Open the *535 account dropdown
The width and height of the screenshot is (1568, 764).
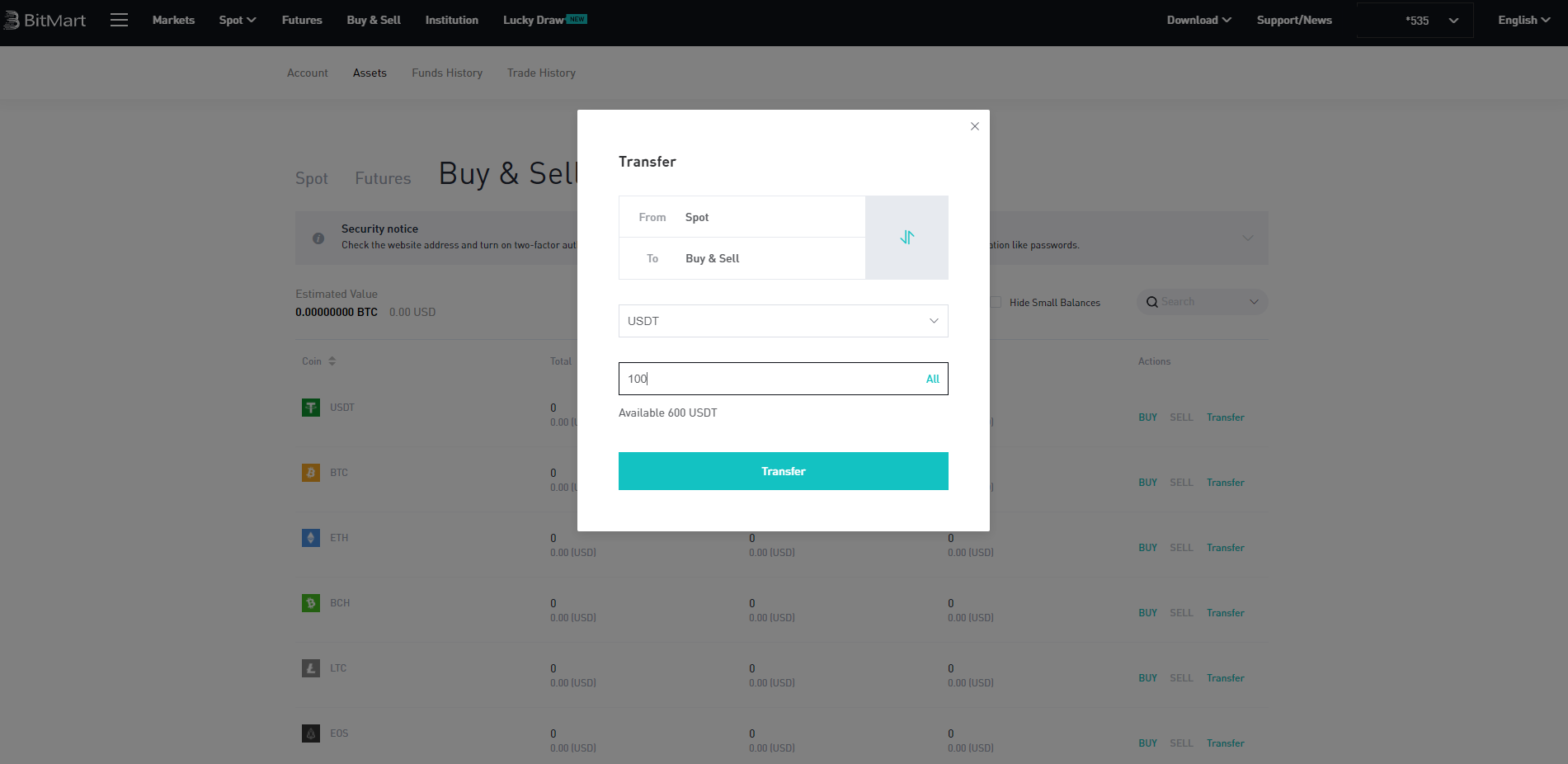1415,21
